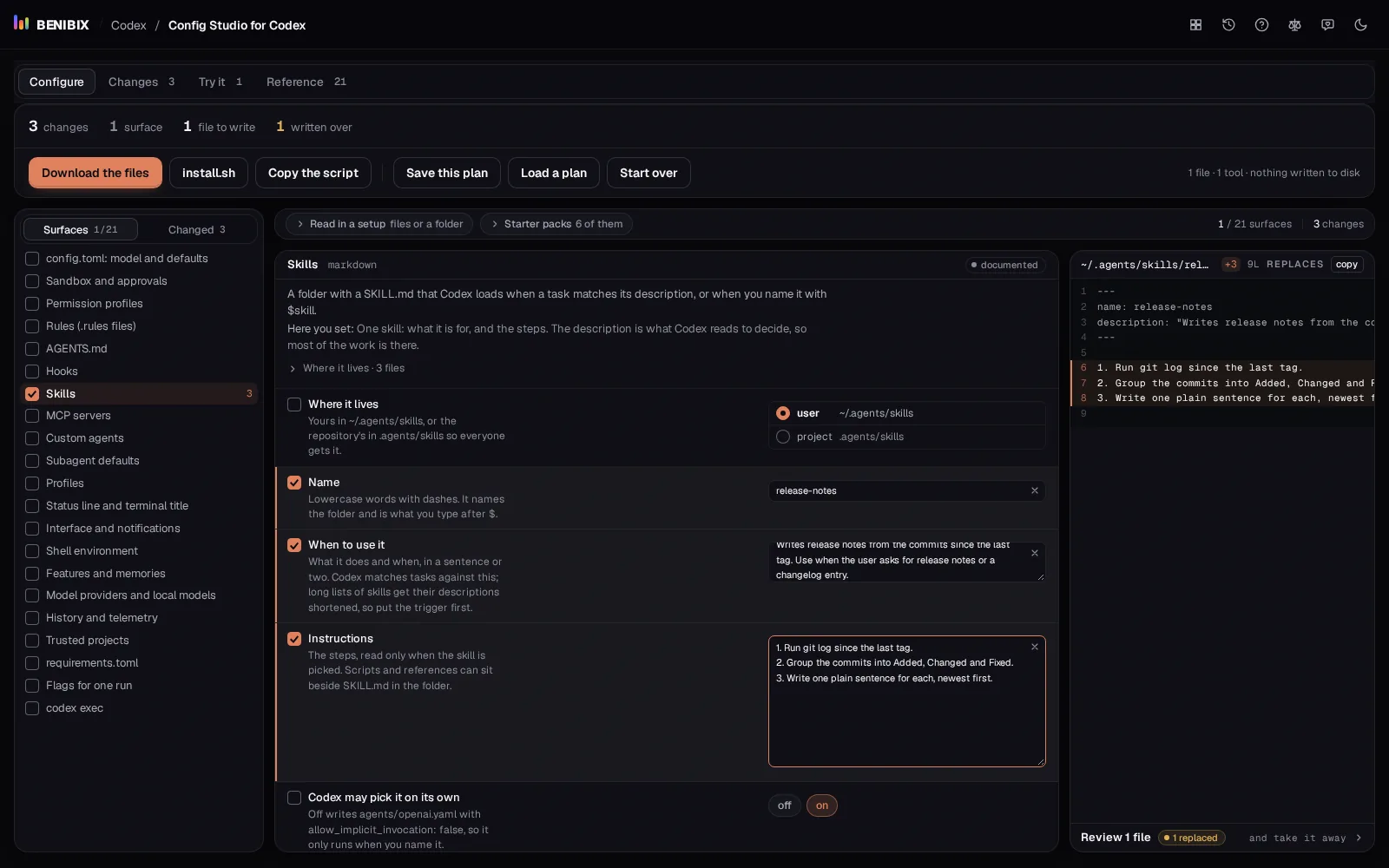Image resolution: width=1389 pixels, height=868 pixels.
Task: Switch theme with the moon icon
Action: [1360, 25]
